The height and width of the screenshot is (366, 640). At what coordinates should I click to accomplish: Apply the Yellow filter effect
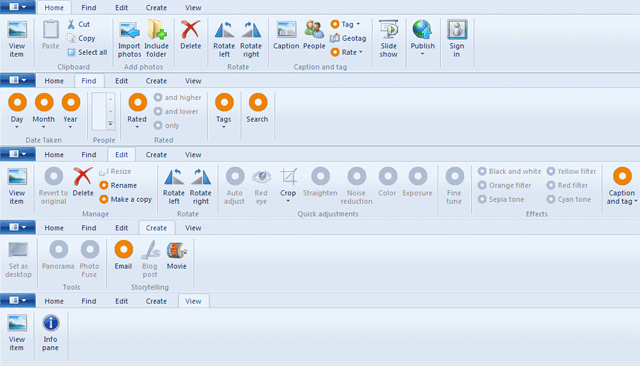pyautogui.click(x=571, y=171)
